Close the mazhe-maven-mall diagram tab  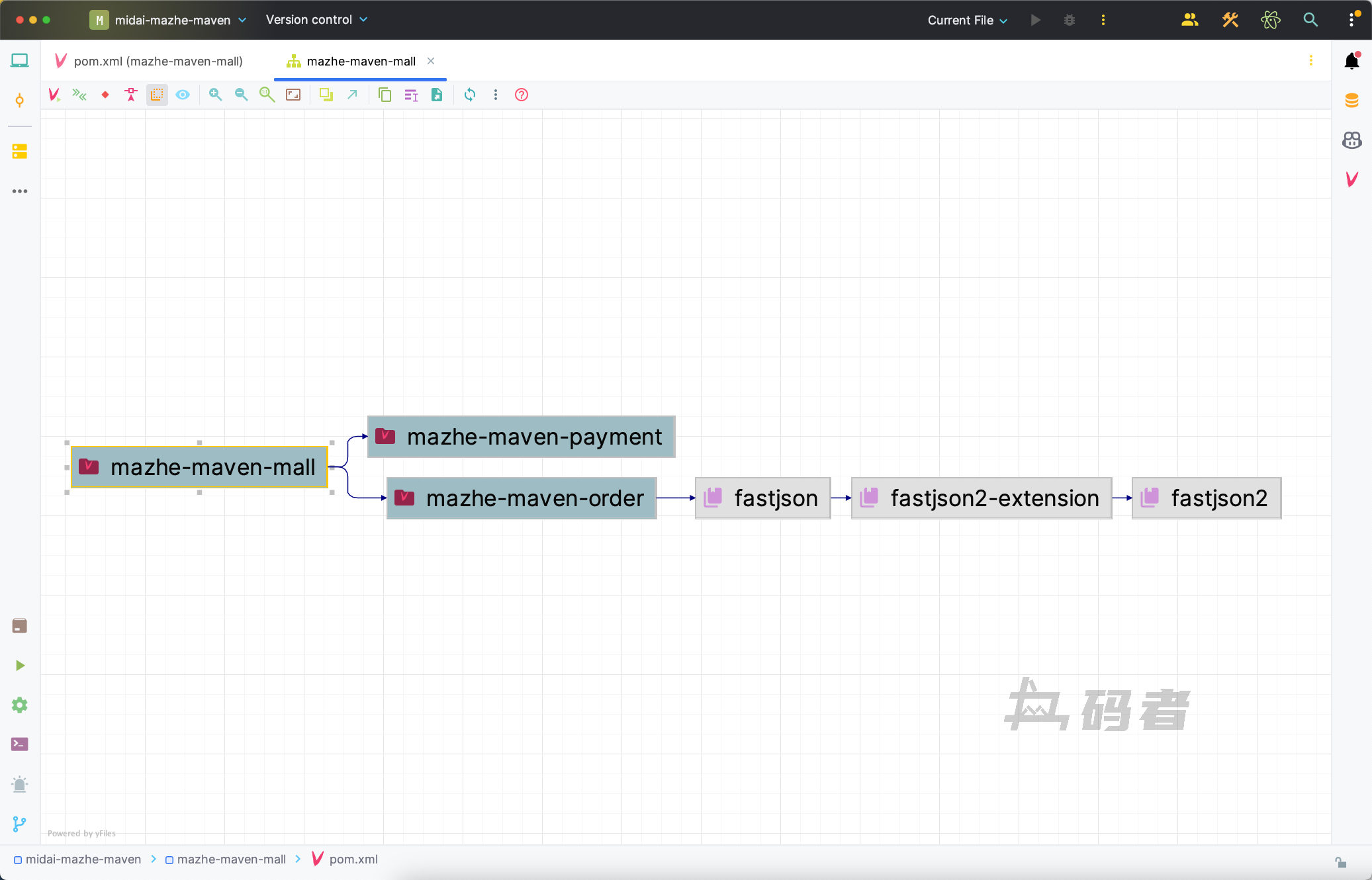pyautogui.click(x=431, y=61)
